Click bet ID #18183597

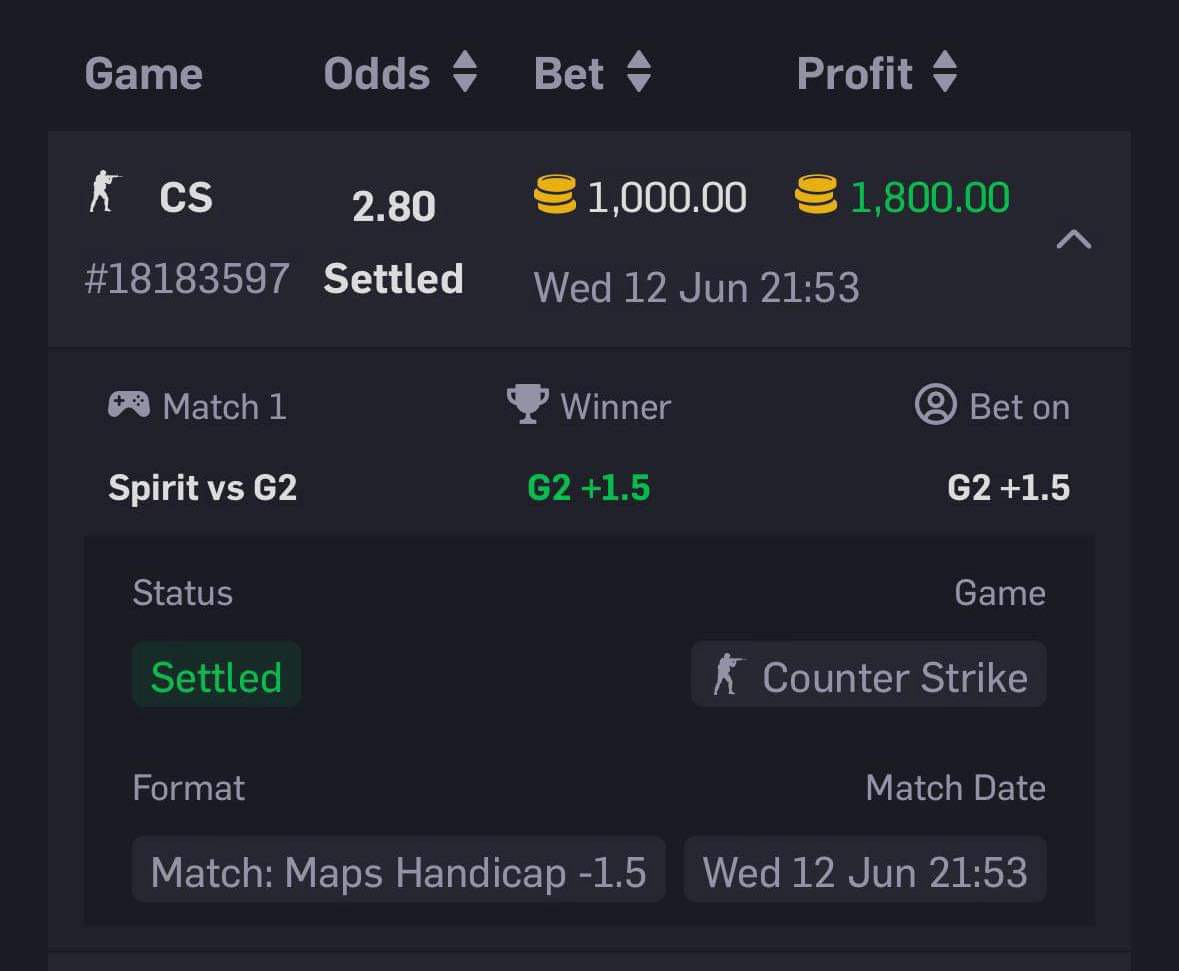click(187, 278)
